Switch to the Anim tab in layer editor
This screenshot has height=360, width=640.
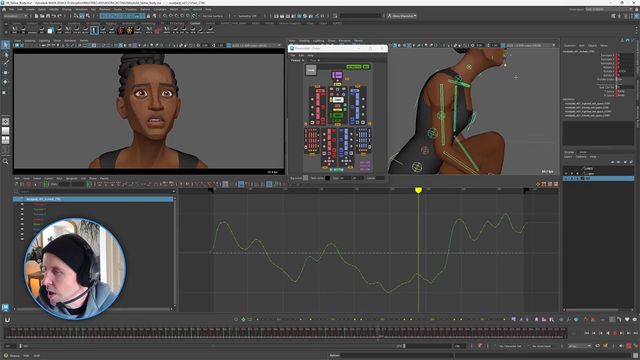(583, 152)
